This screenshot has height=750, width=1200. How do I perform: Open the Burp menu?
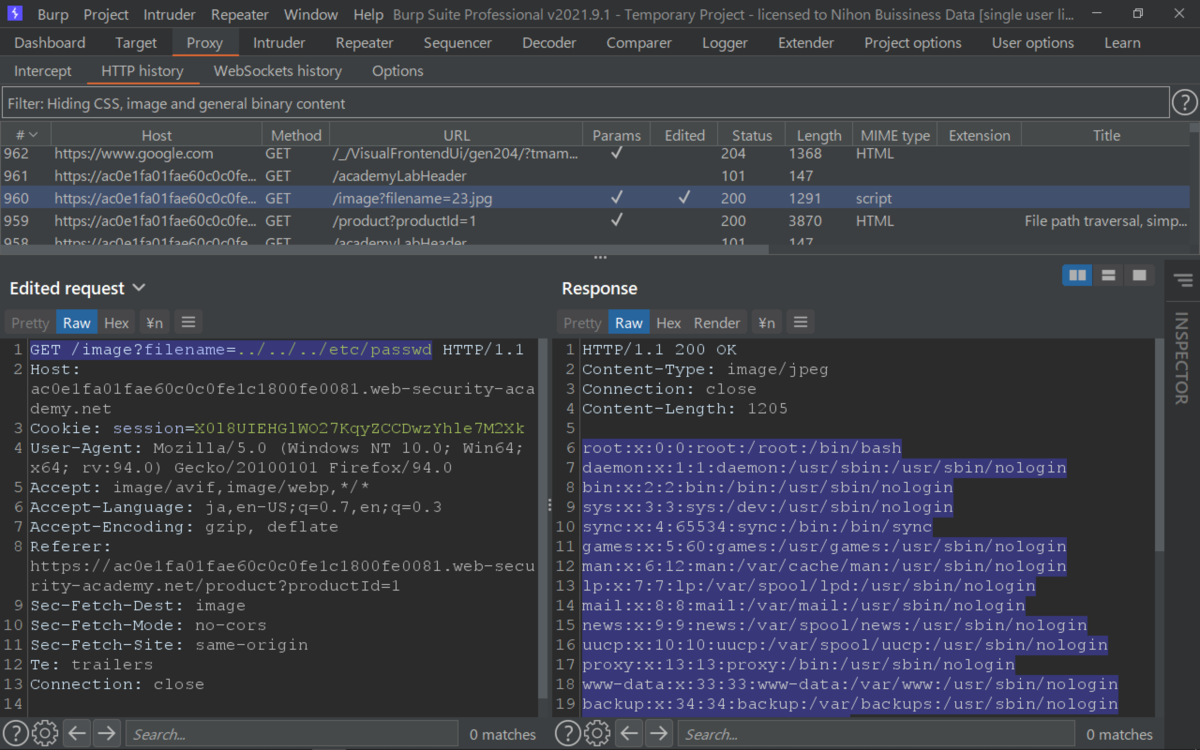click(x=53, y=14)
